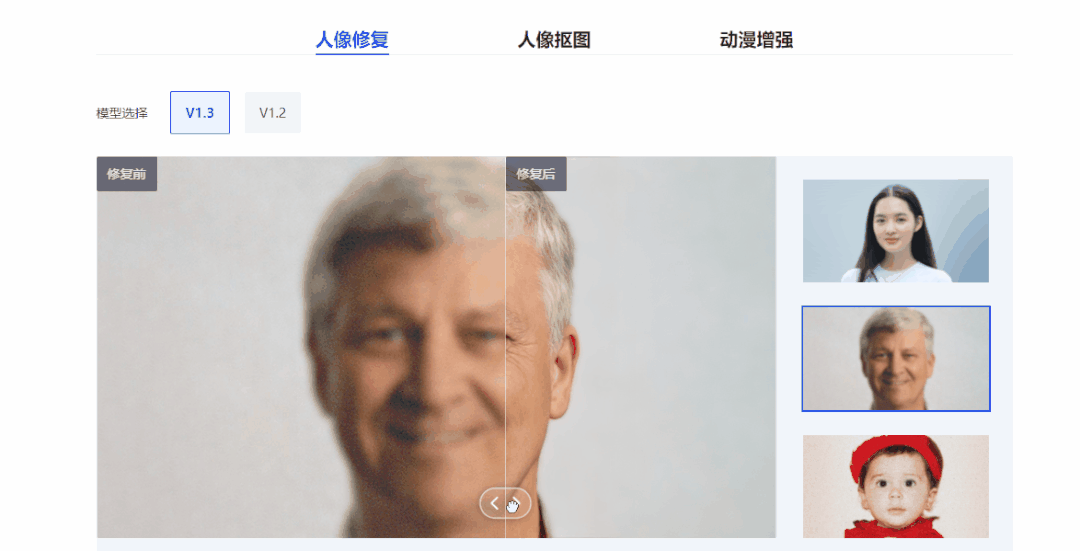Click the 修复后 label on the image
This screenshot has height=551, width=1080.
(536, 174)
